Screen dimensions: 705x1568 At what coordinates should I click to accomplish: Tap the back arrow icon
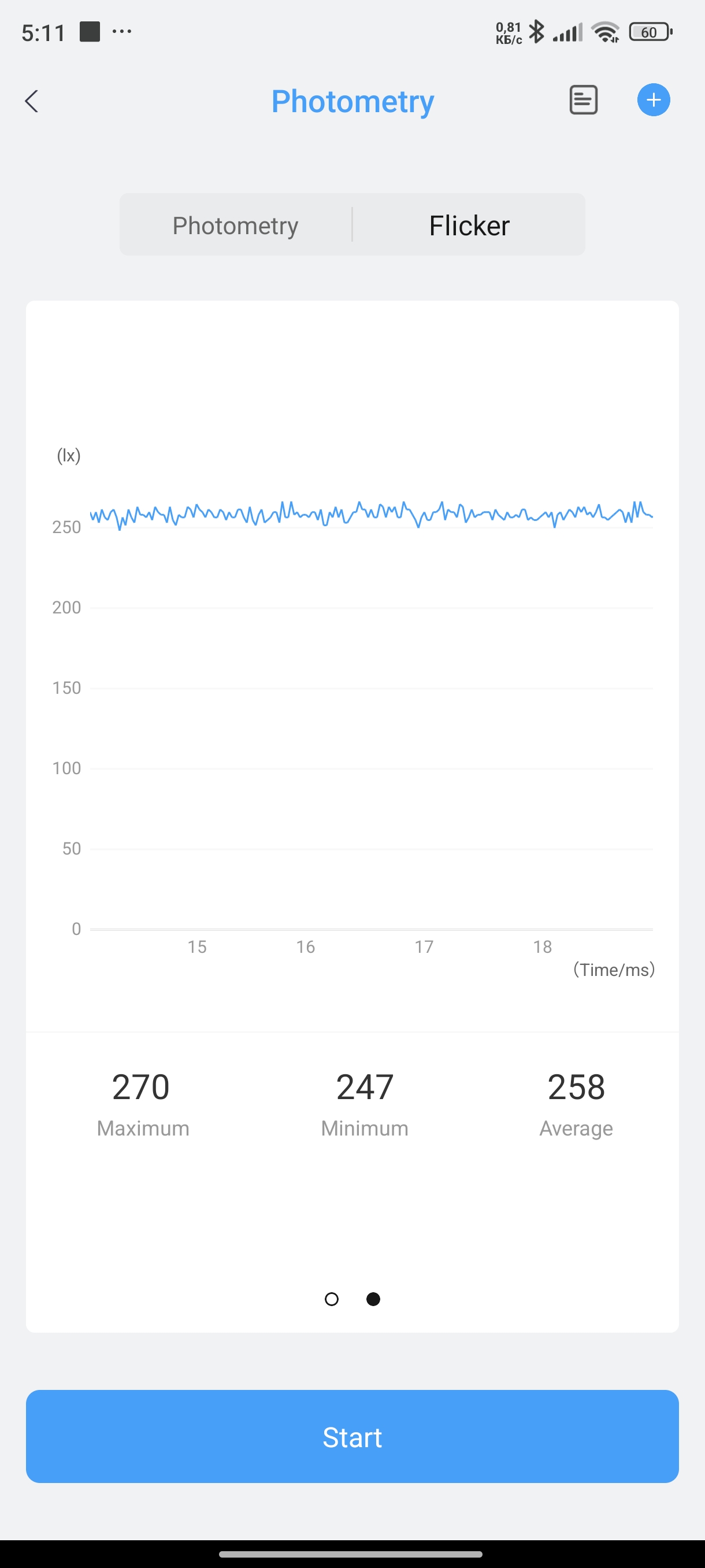[32, 101]
